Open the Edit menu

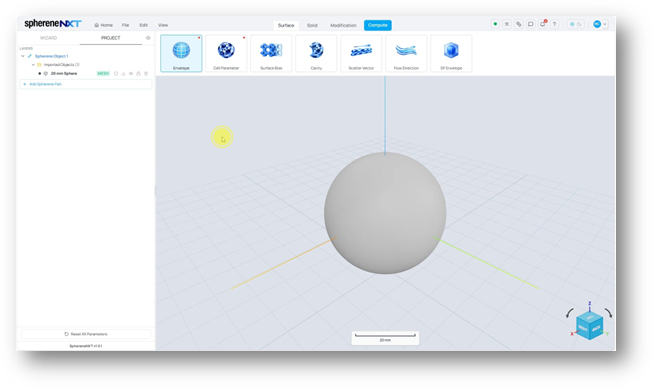143,25
